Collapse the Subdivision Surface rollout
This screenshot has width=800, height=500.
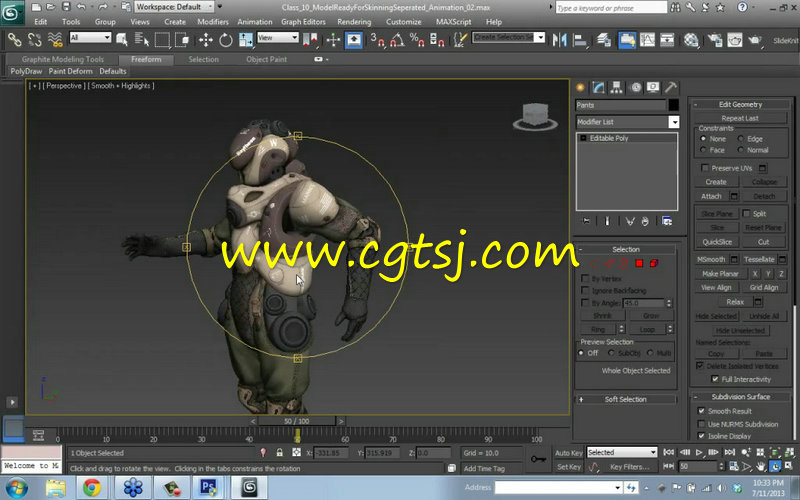pos(740,396)
